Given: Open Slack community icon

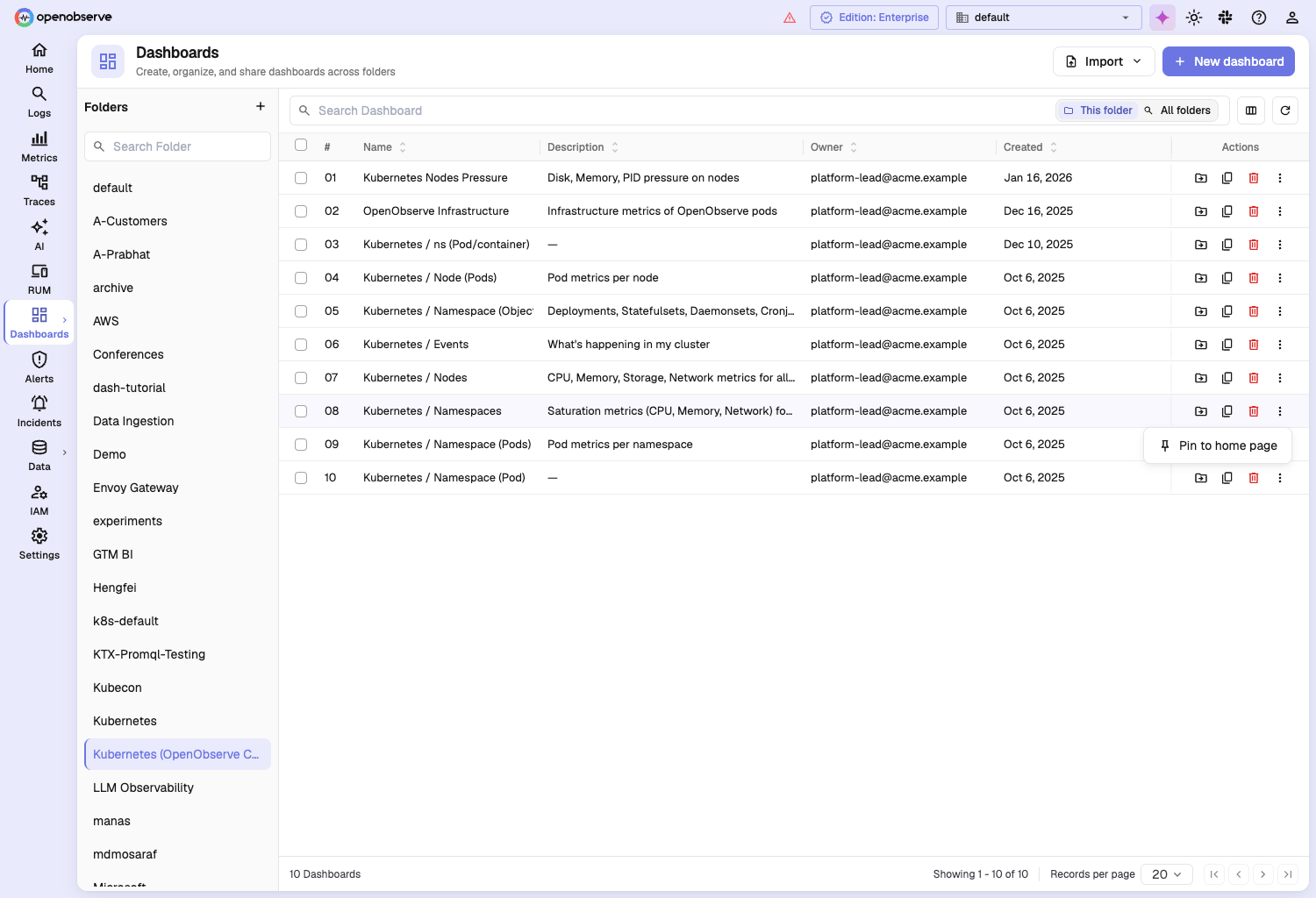Looking at the screenshot, I should click(x=1226, y=18).
